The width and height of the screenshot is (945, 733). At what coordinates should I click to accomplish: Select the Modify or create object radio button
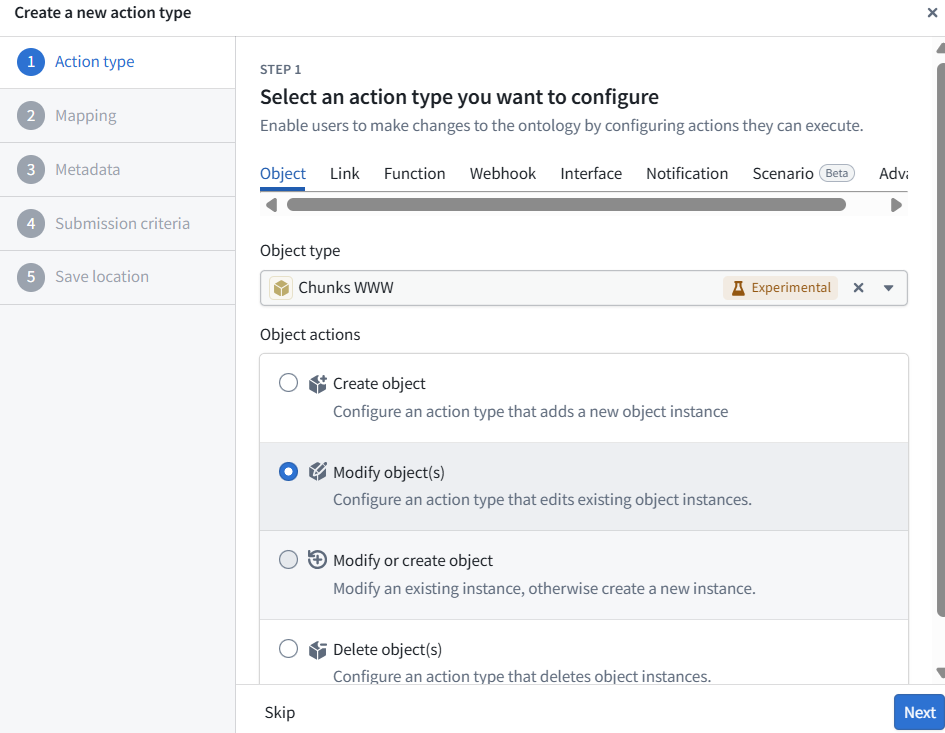tap(288, 559)
